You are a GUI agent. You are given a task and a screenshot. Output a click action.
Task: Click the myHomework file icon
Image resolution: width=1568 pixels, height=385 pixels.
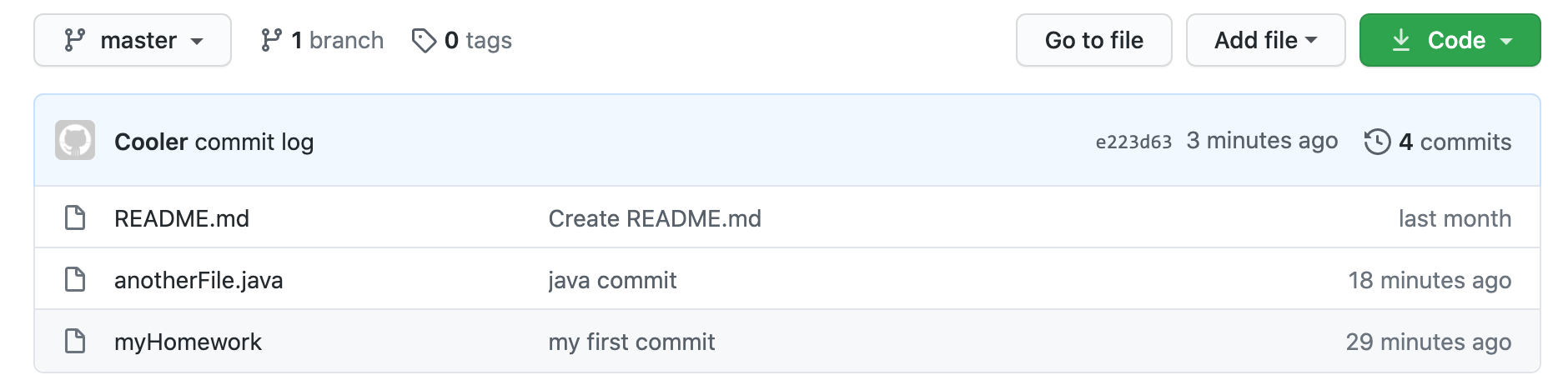tap(75, 342)
